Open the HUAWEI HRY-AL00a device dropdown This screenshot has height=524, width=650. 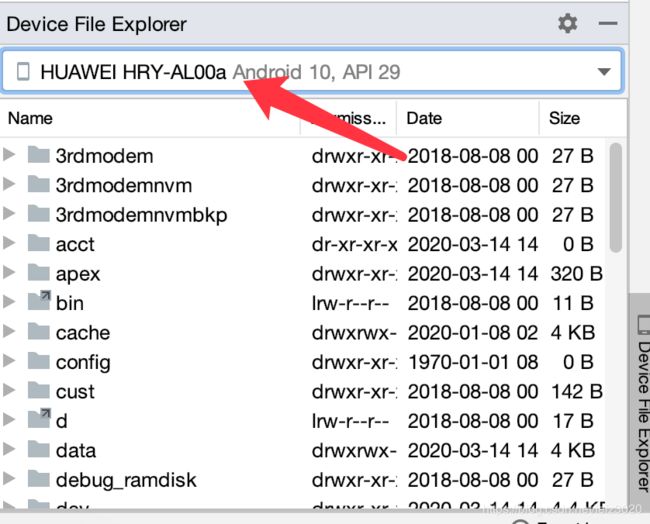tap(604, 72)
